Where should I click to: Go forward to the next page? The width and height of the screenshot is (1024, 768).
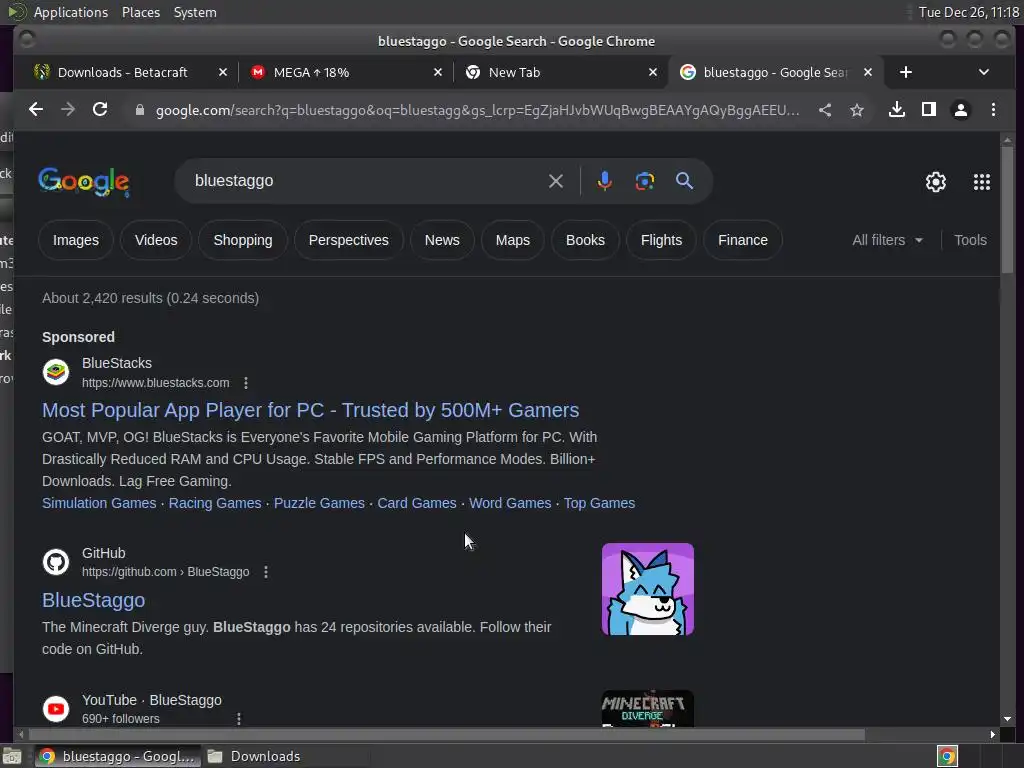[x=68, y=110]
